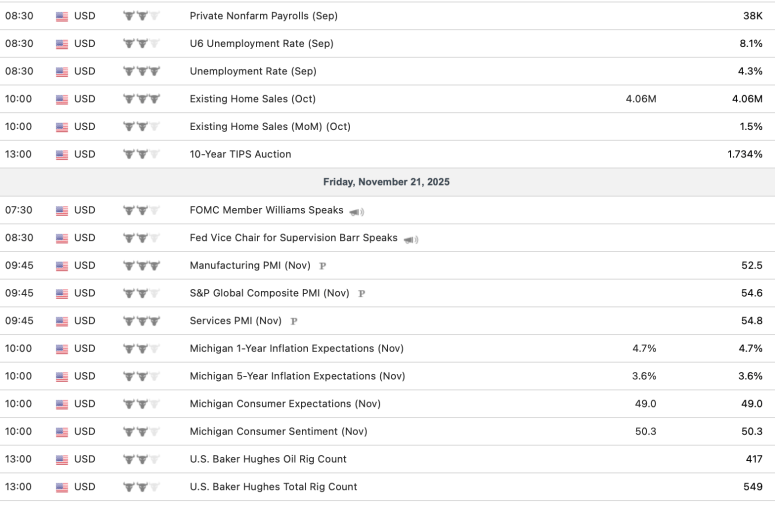775x505 pixels.
Task: Open the 10-Year TIPS Auction event
Action: 240,154
